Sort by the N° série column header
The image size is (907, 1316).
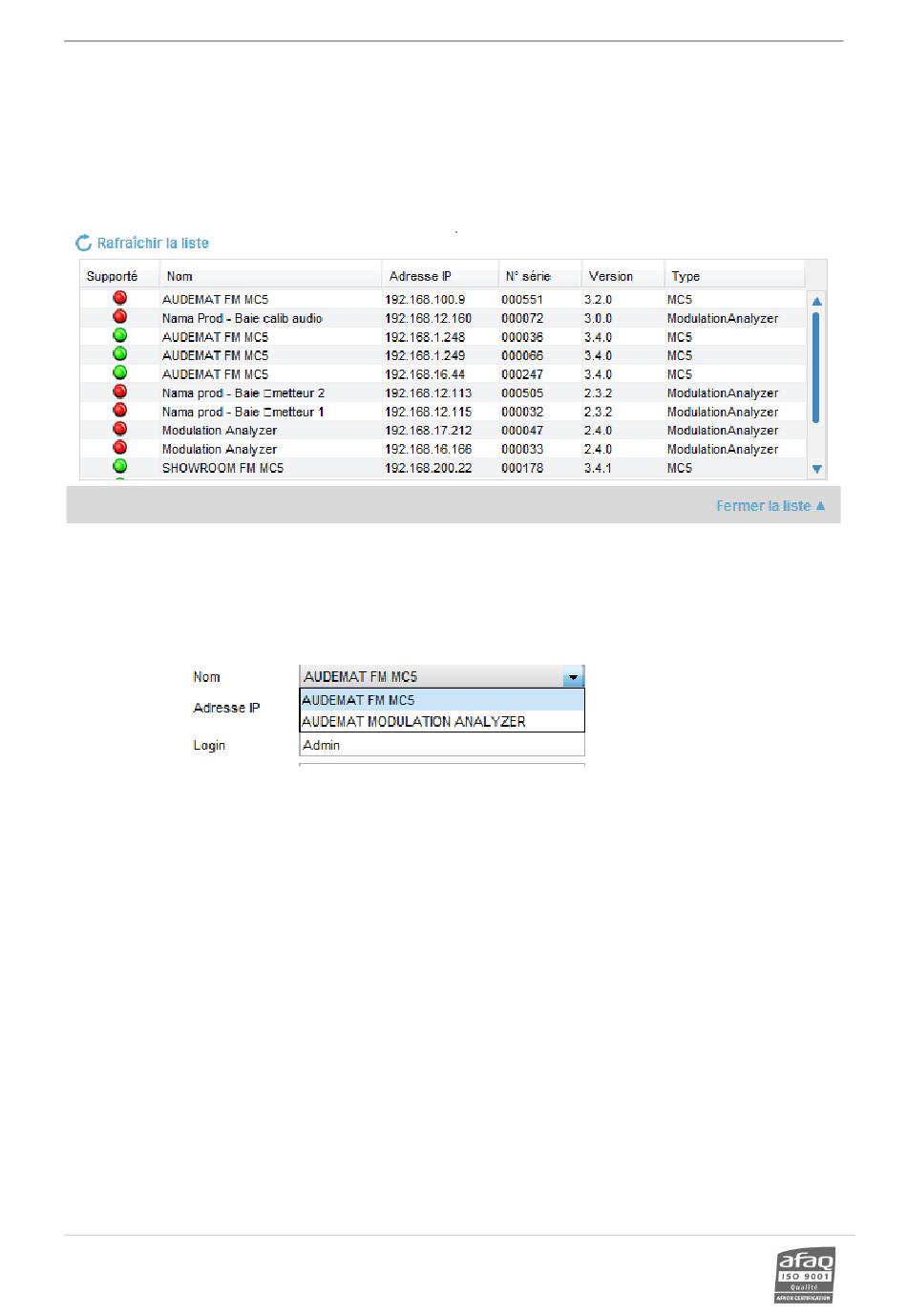(x=540, y=276)
